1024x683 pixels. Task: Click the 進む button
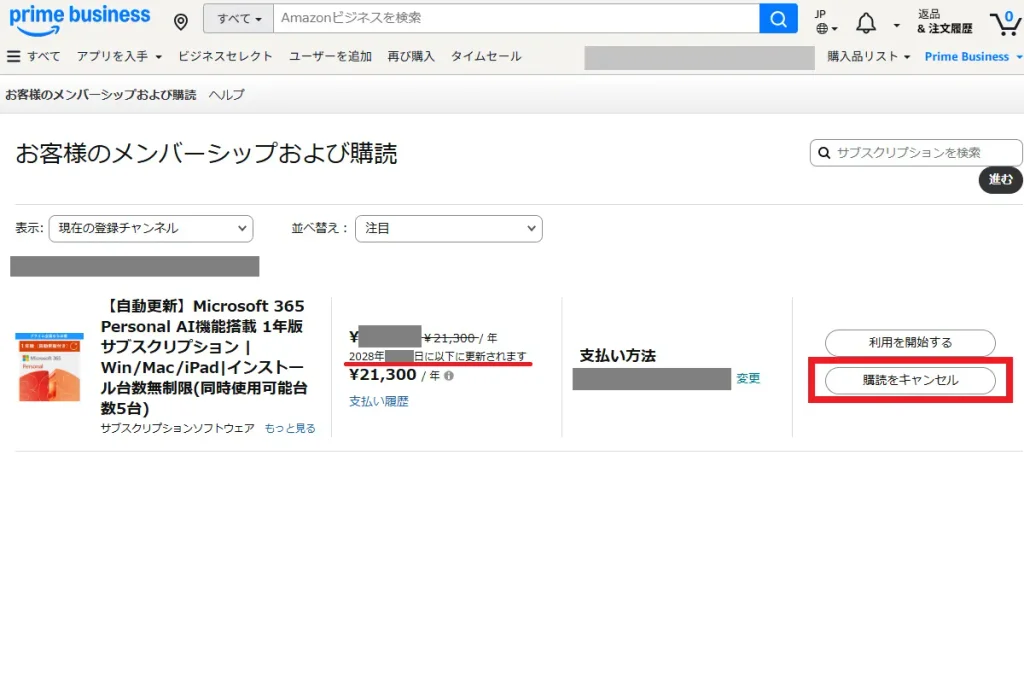point(1000,180)
